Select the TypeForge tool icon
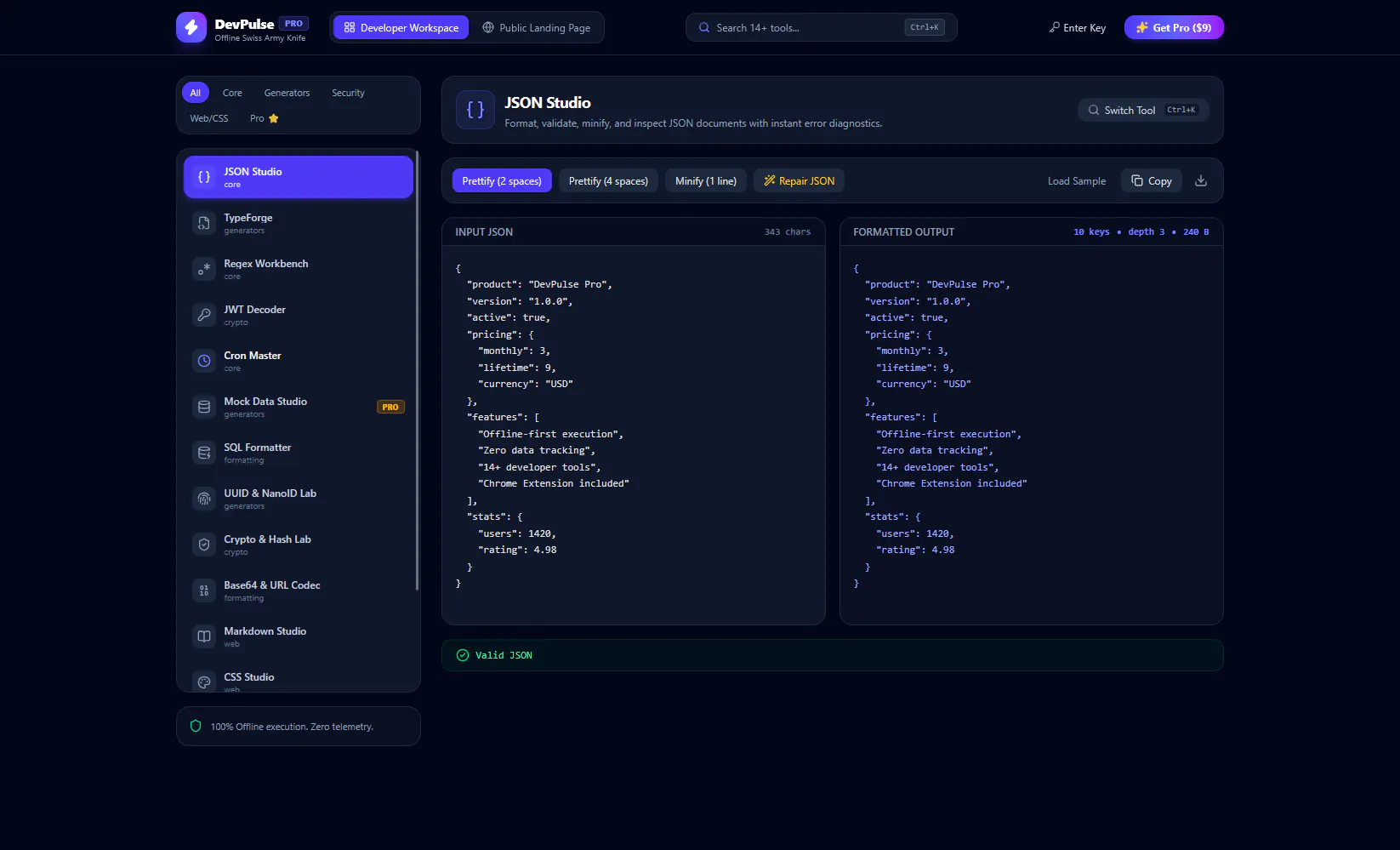 (204, 223)
